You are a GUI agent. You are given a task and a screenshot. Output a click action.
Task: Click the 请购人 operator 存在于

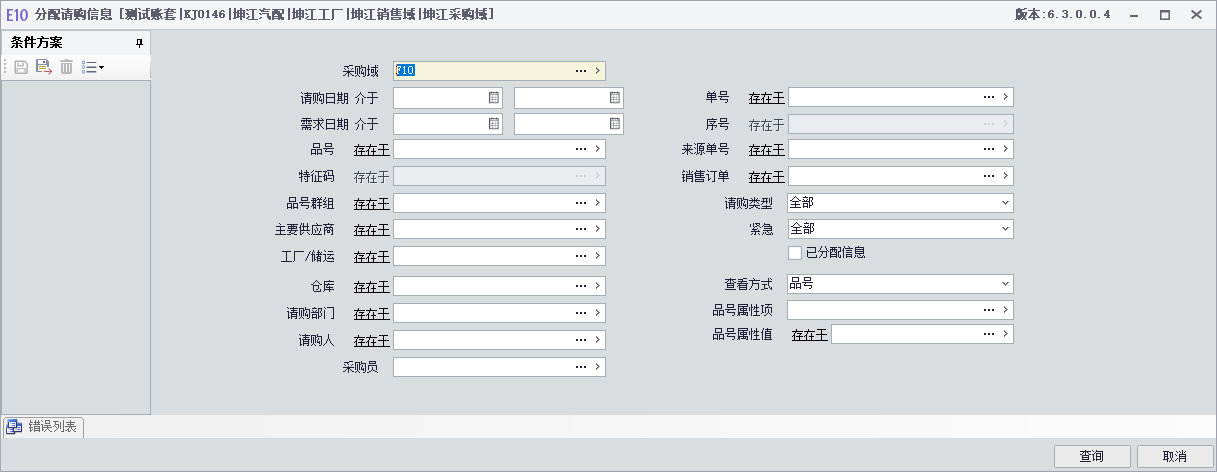click(371, 342)
